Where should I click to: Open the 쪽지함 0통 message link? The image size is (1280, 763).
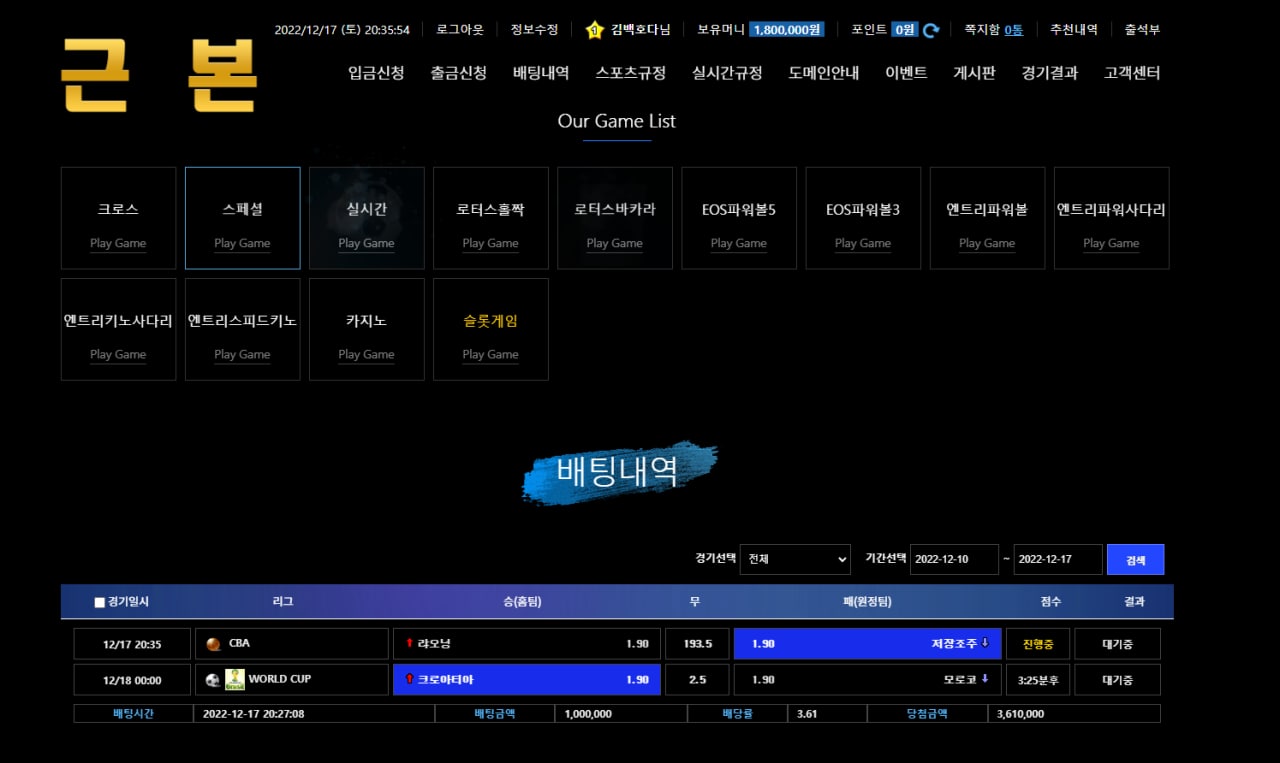click(x=993, y=30)
